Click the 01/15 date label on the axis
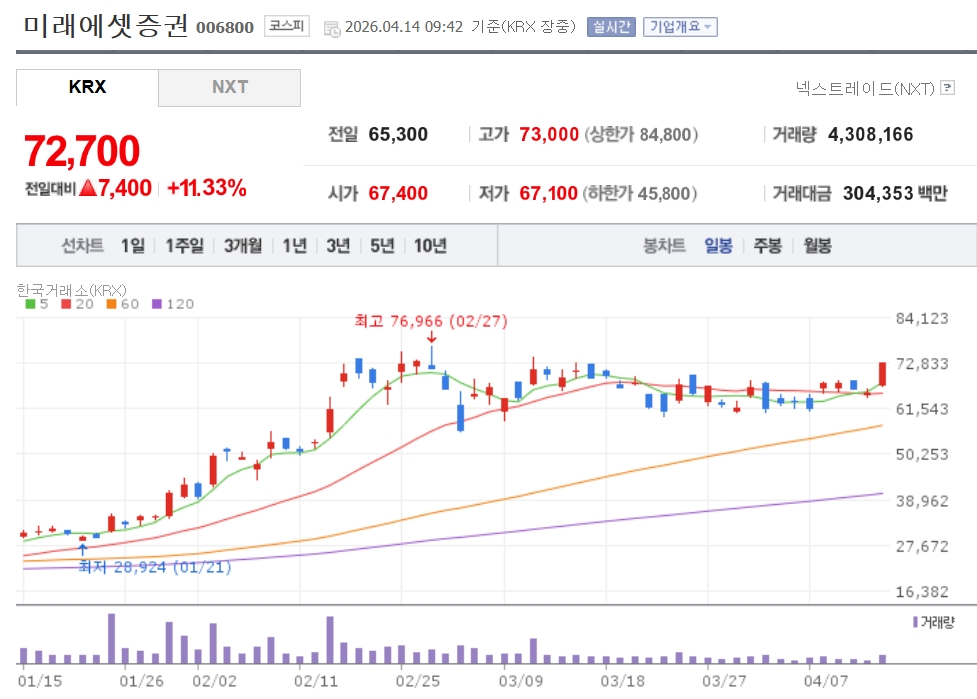Image resolution: width=977 pixels, height=699 pixels. point(40,681)
